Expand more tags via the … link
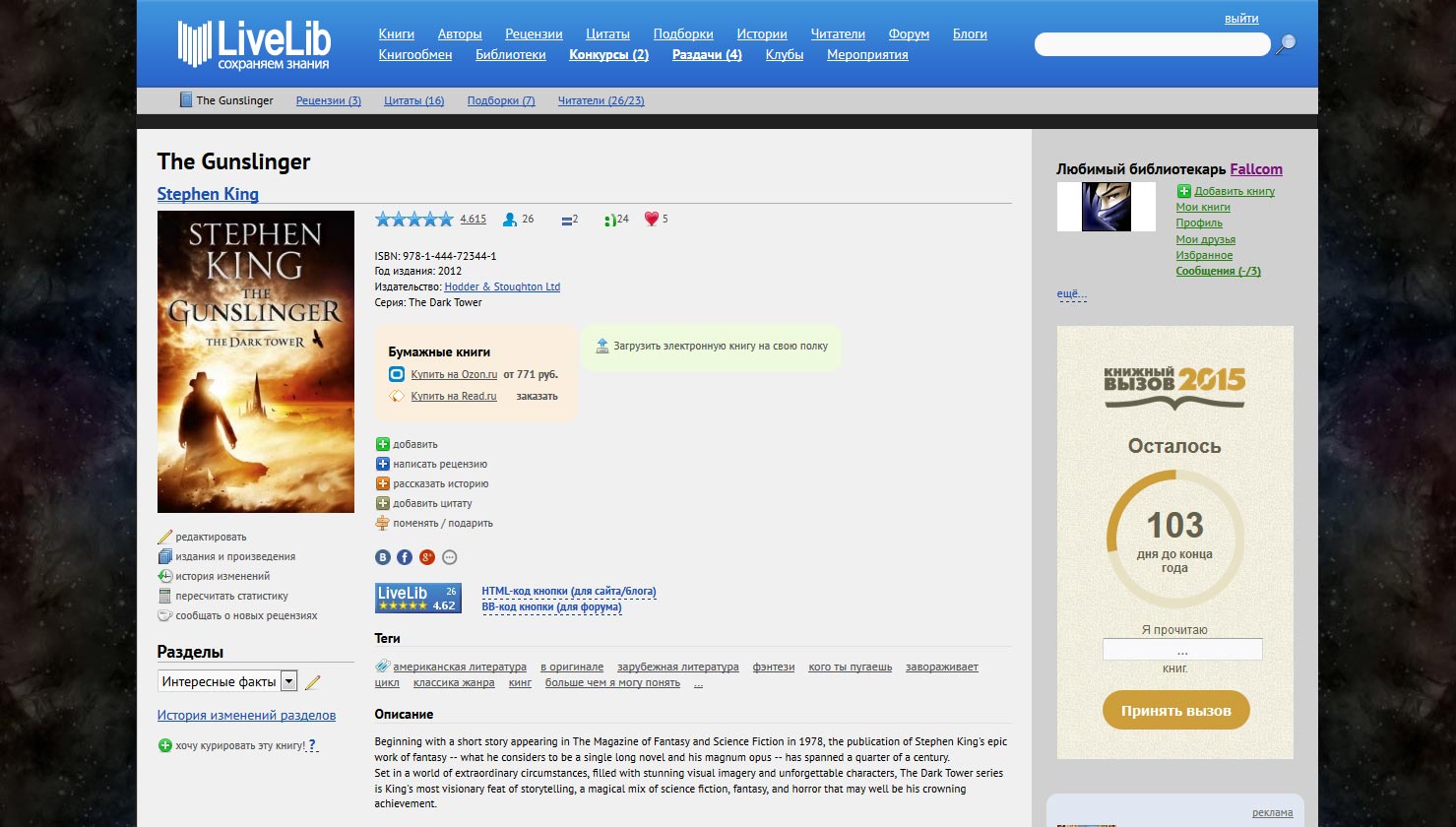This screenshot has width=1456, height=827. pos(698,682)
